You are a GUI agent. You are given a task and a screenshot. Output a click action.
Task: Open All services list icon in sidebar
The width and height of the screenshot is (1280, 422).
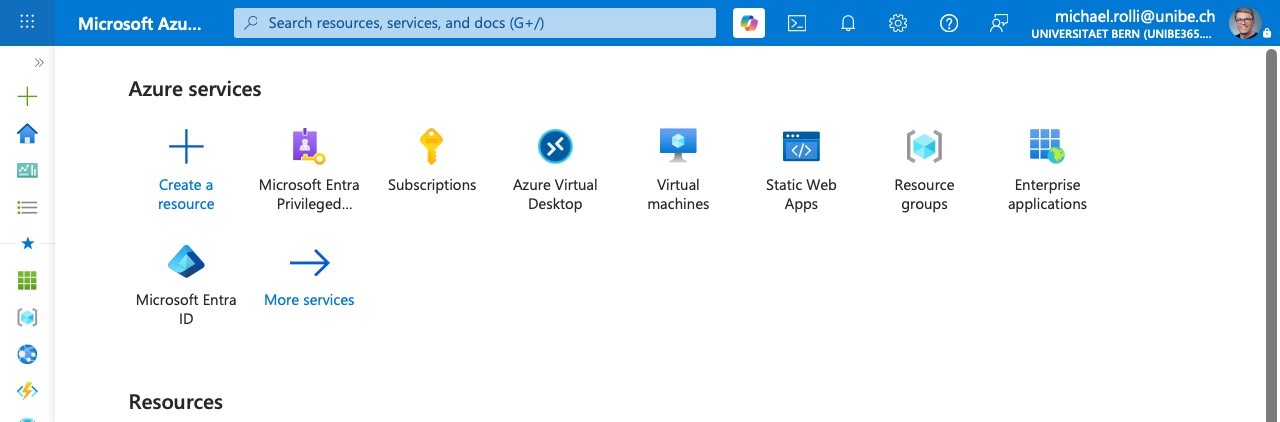point(27,207)
